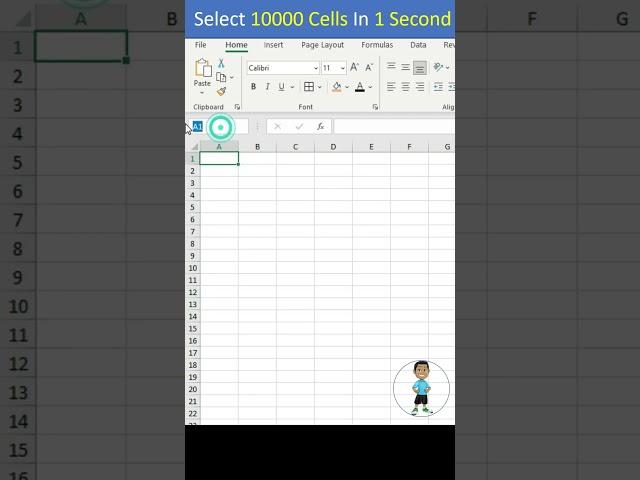Click the Copy icon in Clipboard group
This screenshot has width=640, height=480.
221,77
